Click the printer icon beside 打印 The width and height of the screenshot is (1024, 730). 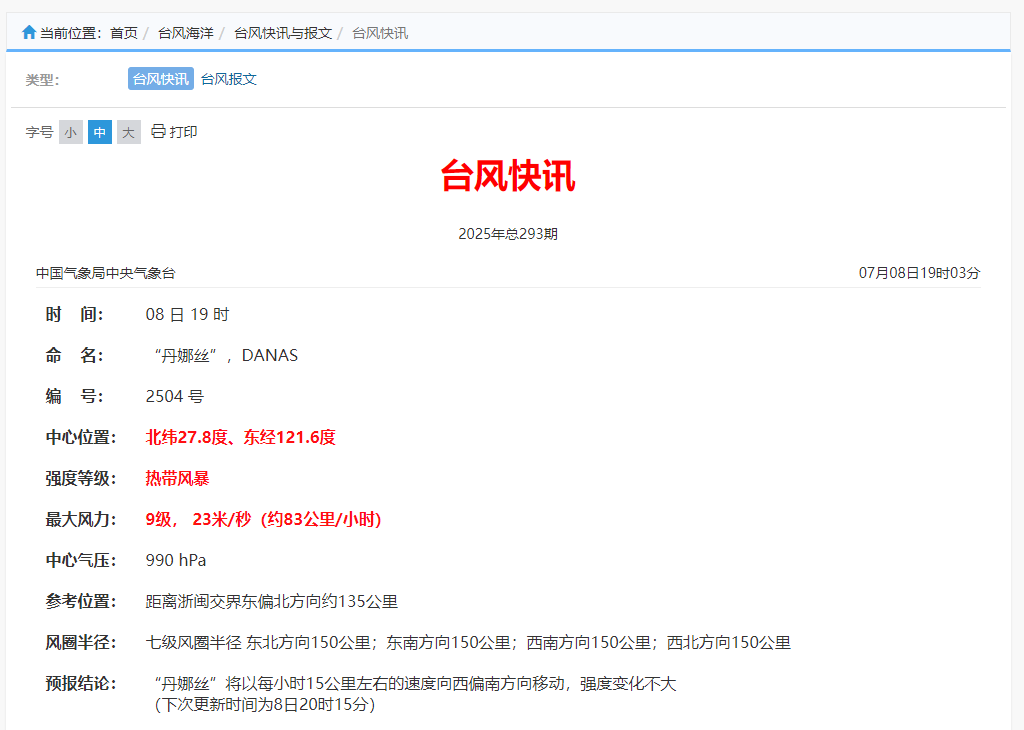pyautogui.click(x=157, y=131)
